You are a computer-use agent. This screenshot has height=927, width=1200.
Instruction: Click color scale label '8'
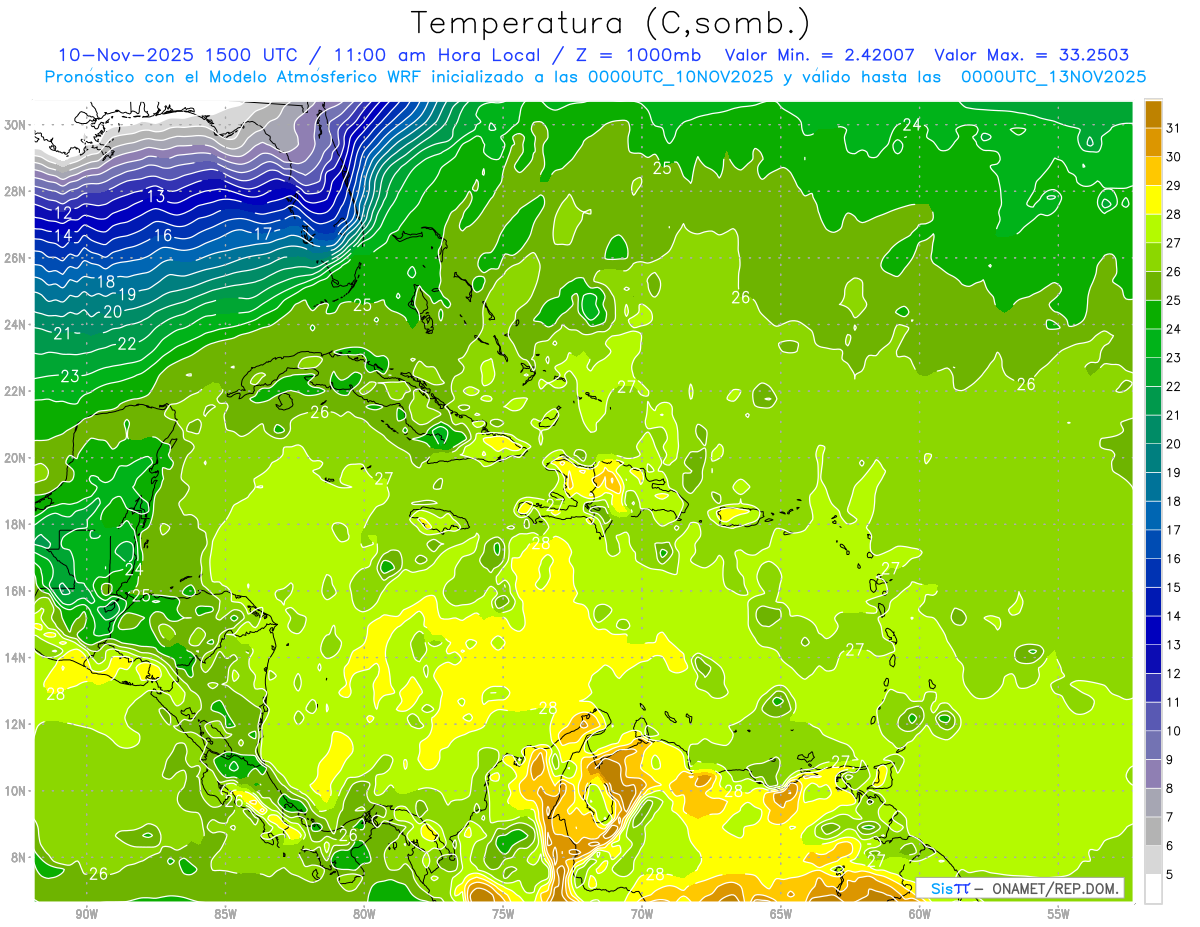click(1170, 789)
